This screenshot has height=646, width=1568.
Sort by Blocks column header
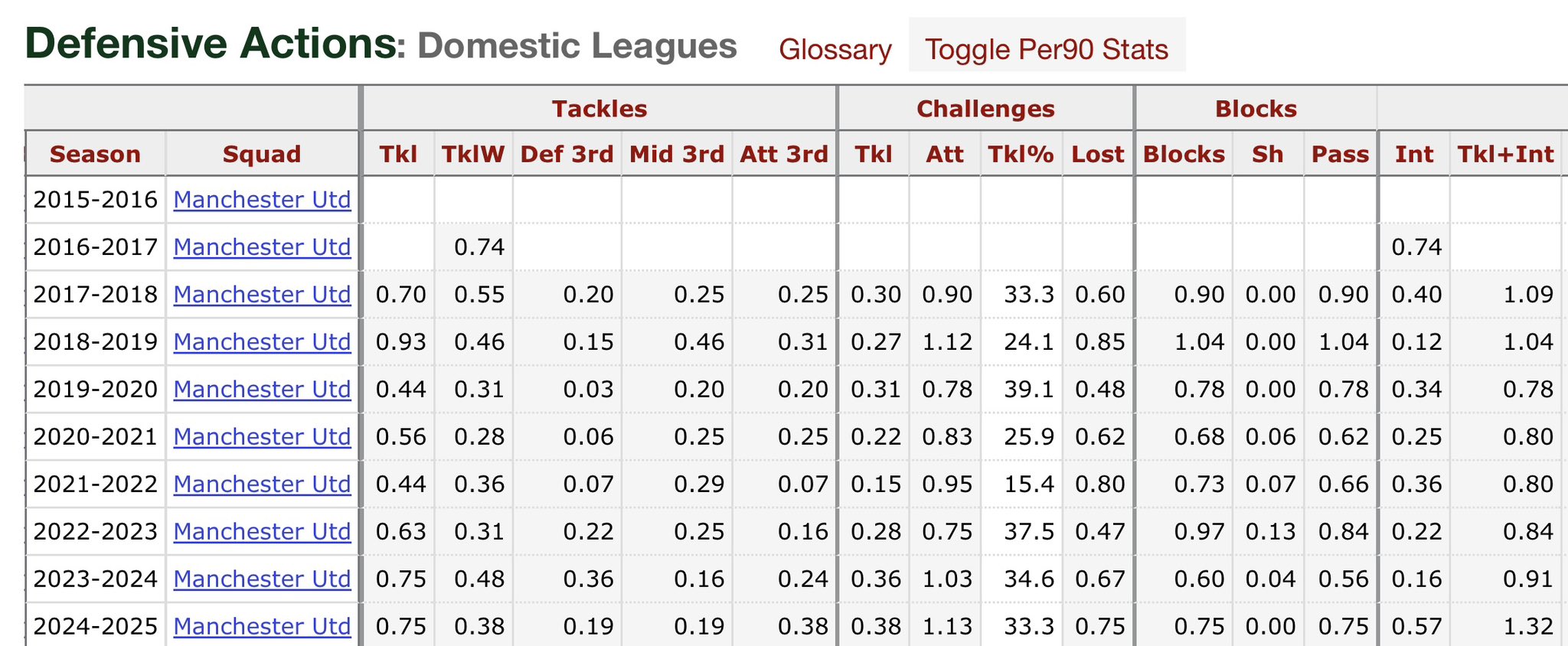1184,154
